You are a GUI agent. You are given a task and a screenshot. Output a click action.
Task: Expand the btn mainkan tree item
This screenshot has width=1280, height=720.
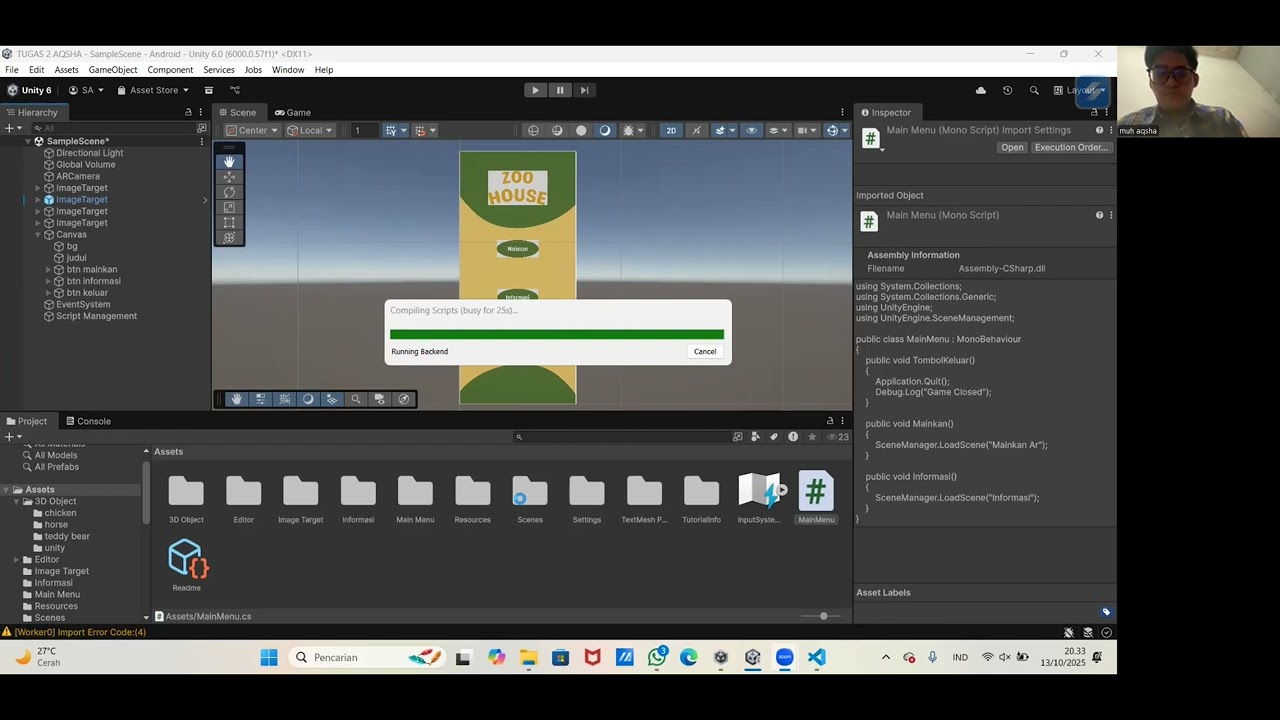(x=48, y=269)
